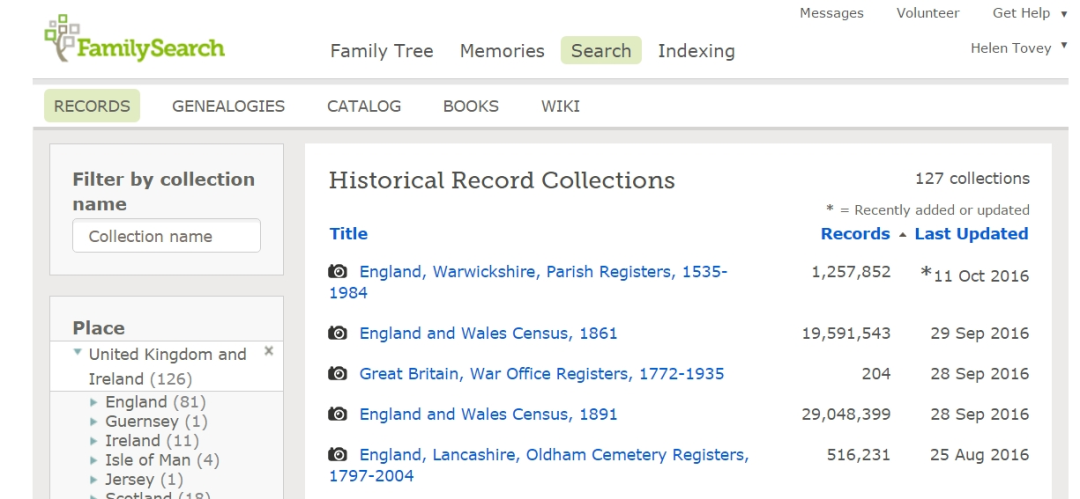Click camera icon beside Warwickshire Parish Registers
1080x499 pixels.
coord(338,272)
